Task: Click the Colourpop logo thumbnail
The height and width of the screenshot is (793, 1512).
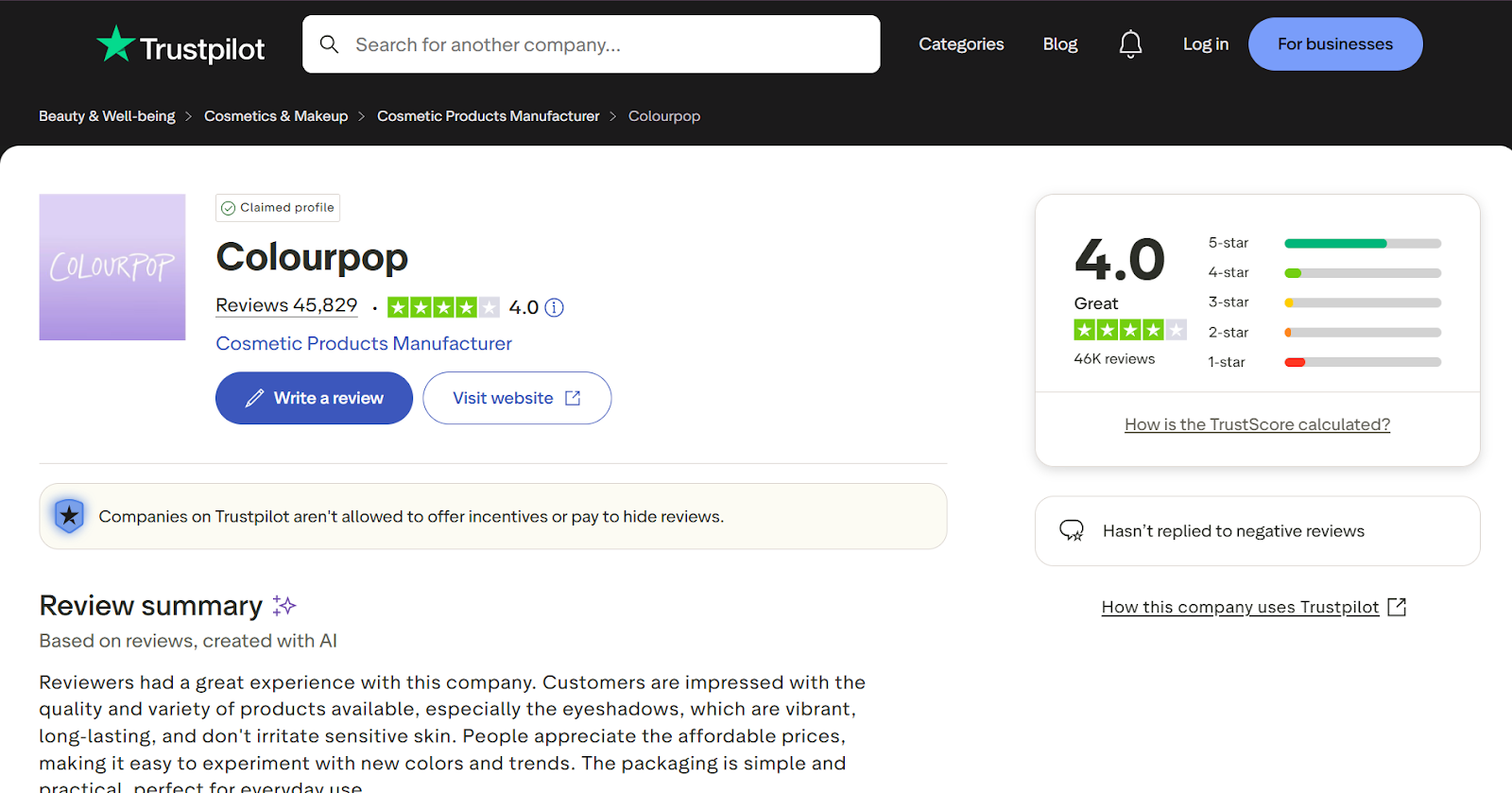Action: pos(112,267)
